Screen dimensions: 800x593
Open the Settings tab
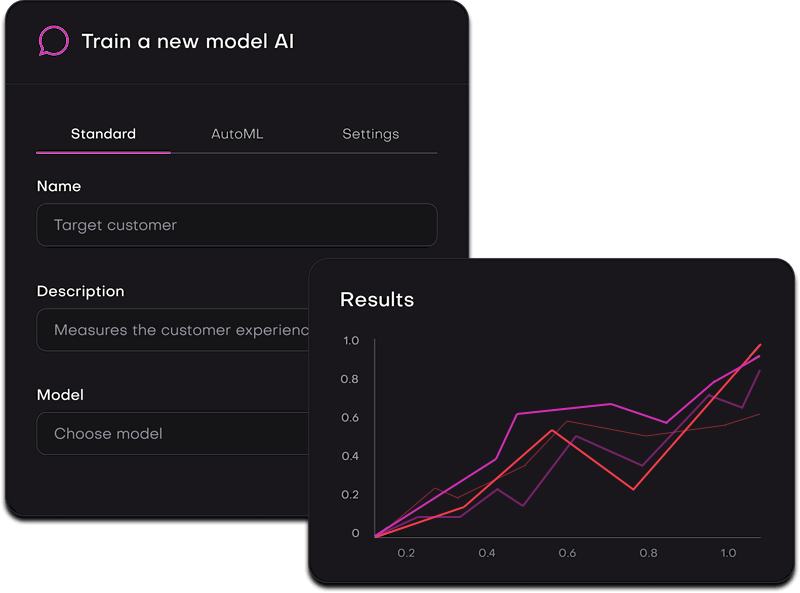[x=370, y=133]
